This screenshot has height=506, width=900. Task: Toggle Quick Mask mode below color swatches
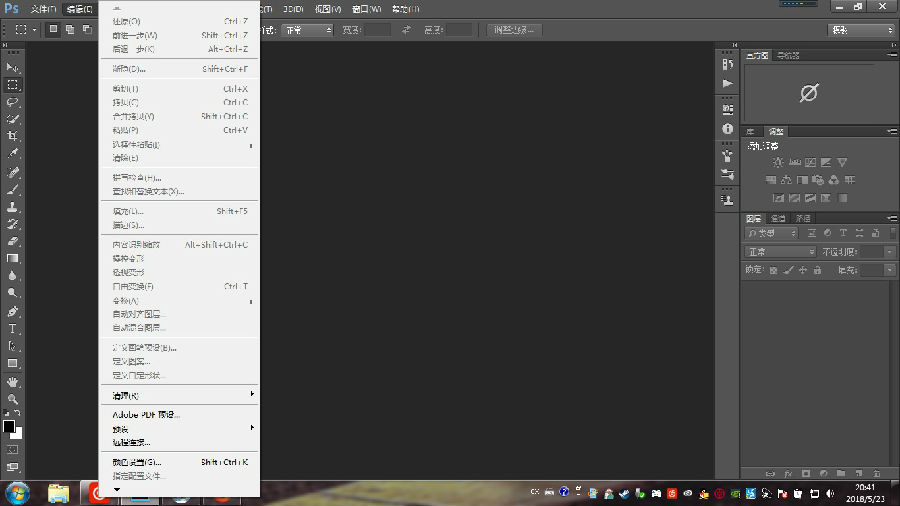click(13, 449)
